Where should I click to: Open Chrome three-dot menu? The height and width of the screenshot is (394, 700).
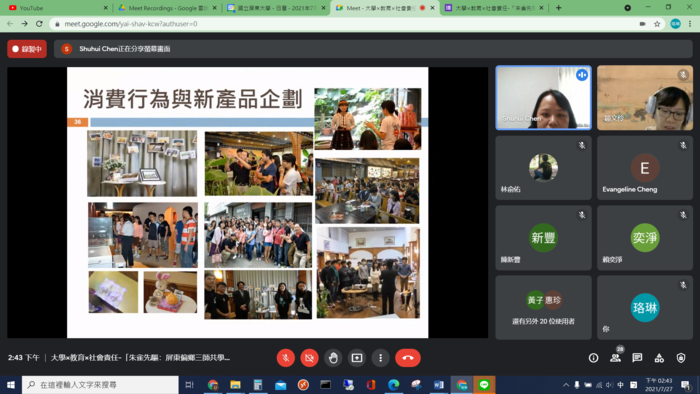click(690, 24)
